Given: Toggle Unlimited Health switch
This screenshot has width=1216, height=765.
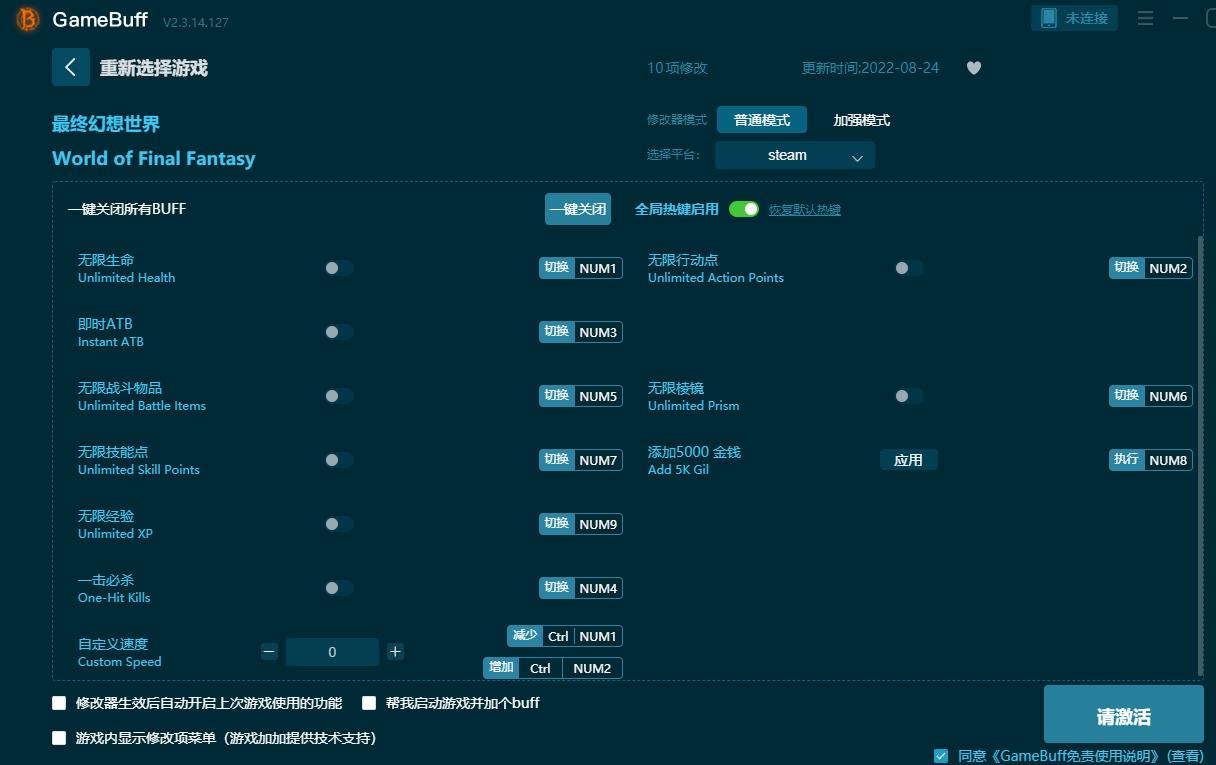Looking at the screenshot, I should point(338,268).
